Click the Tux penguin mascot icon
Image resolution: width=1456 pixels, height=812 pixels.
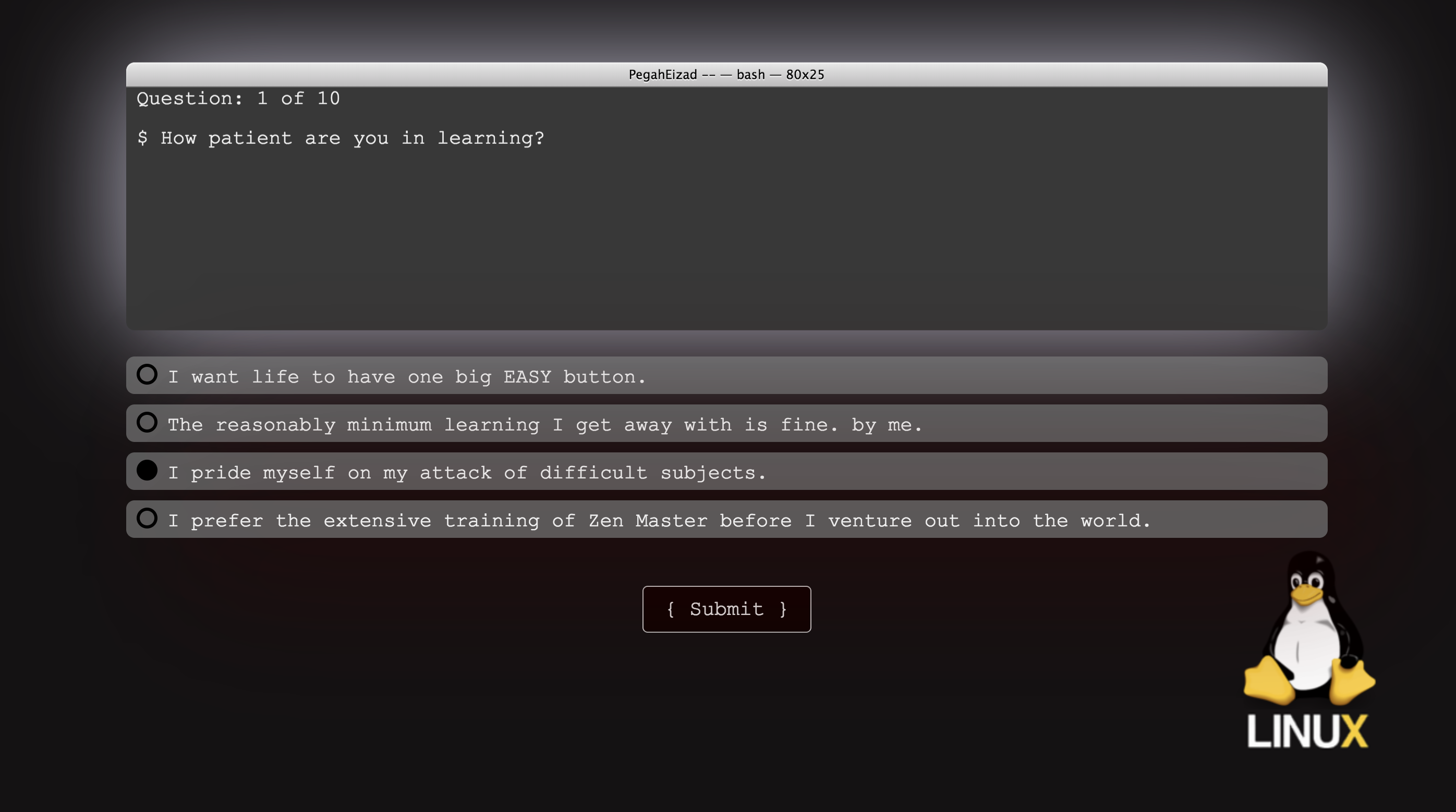point(1310,627)
